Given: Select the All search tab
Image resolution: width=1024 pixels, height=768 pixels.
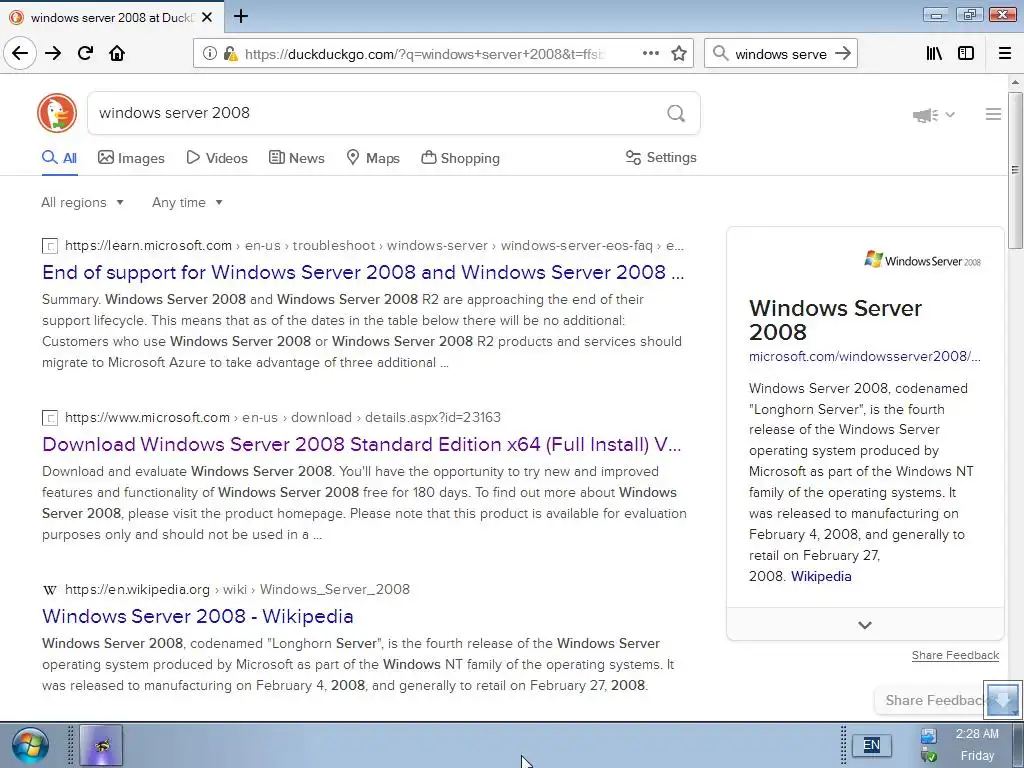Looking at the screenshot, I should (x=59, y=158).
